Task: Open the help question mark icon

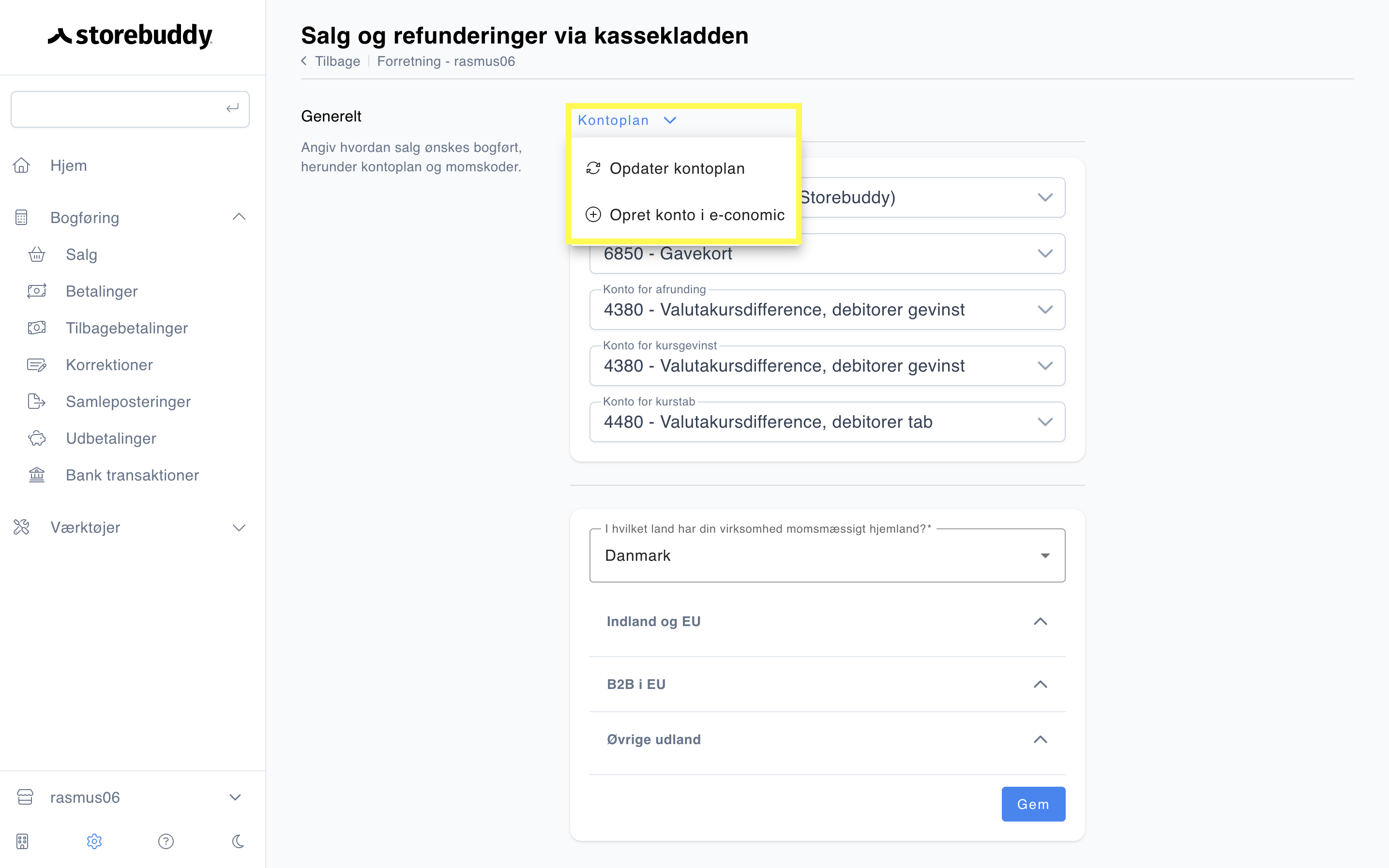Action: [x=166, y=841]
